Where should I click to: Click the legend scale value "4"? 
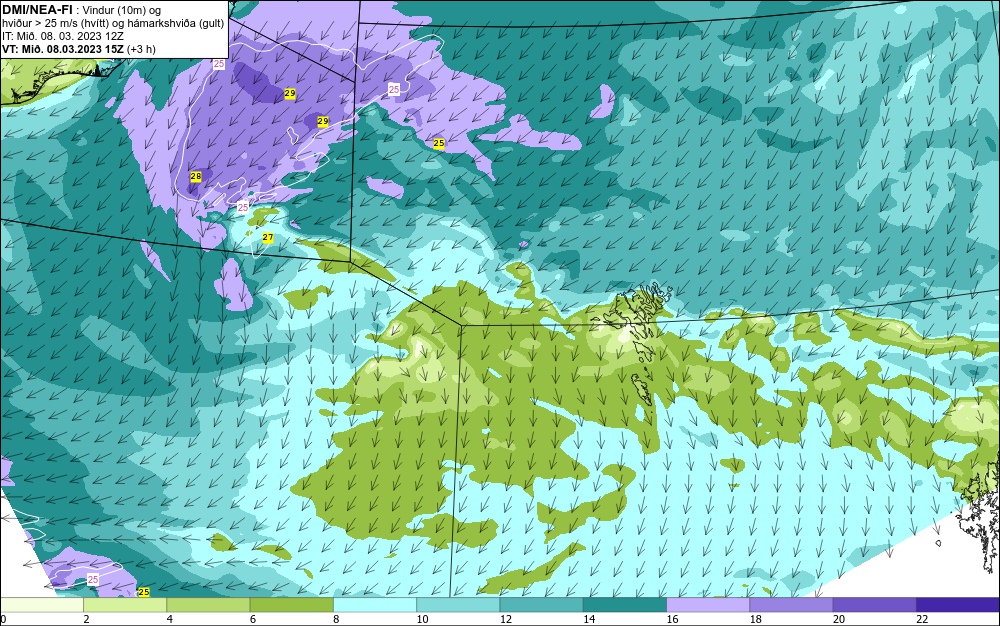(x=170, y=619)
